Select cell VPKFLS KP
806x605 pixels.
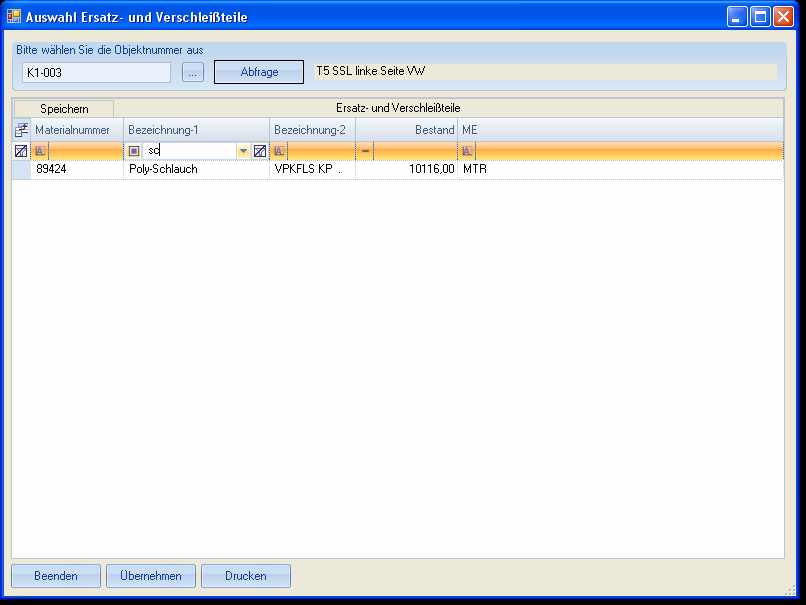[x=313, y=169]
